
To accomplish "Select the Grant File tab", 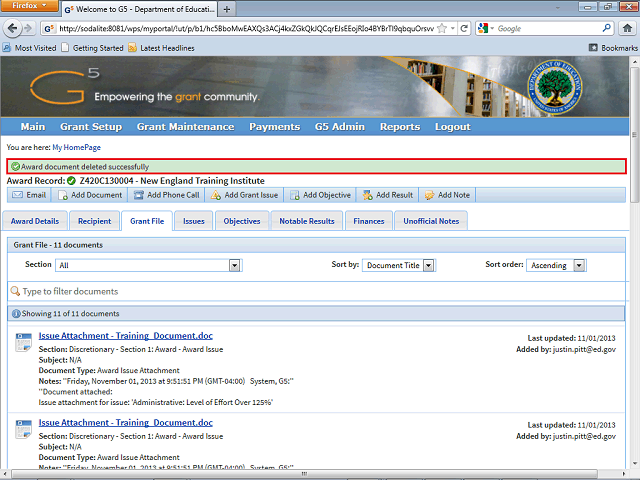I will (x=147, y=221).
